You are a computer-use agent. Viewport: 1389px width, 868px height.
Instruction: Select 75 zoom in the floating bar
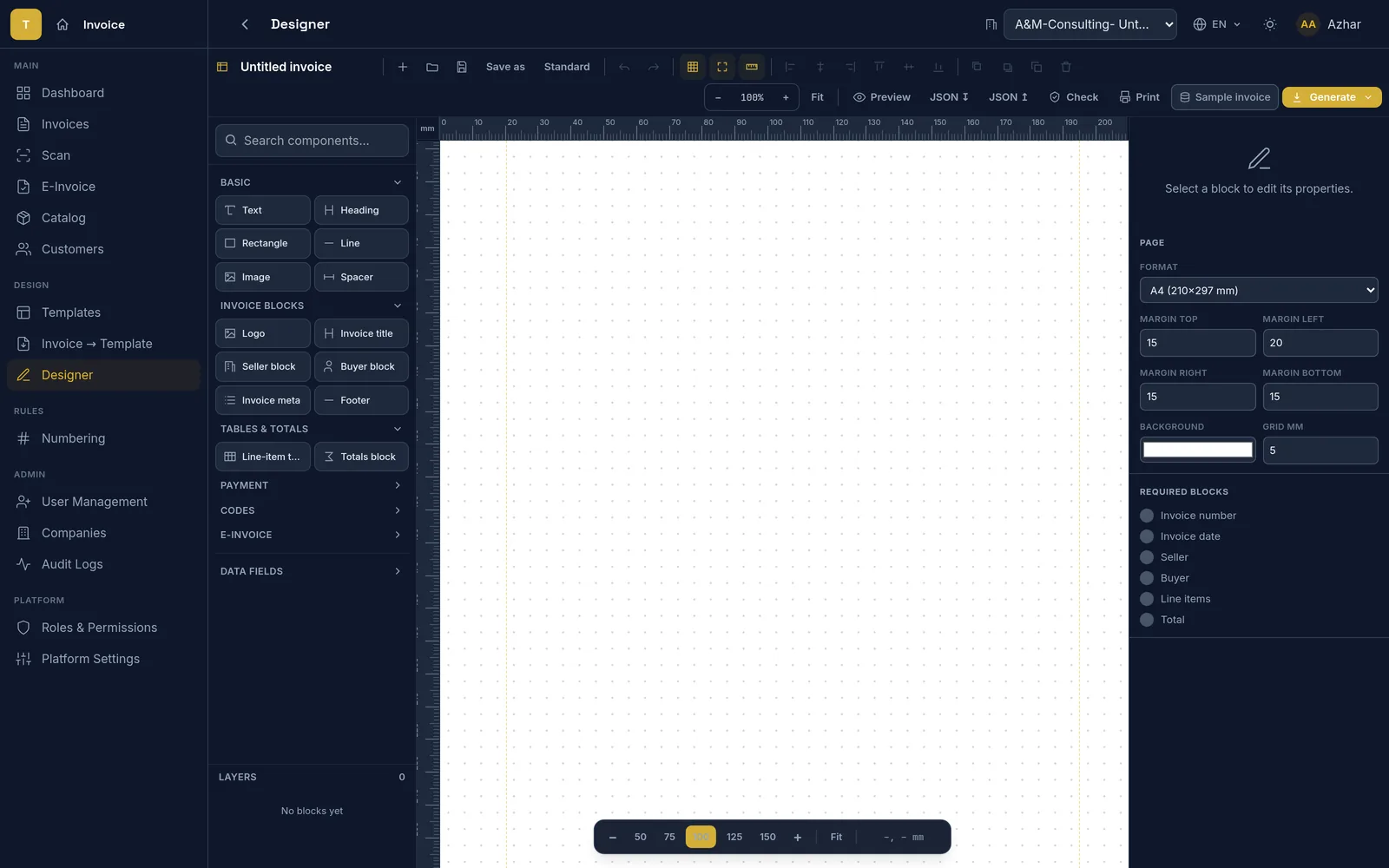(669, 837)
